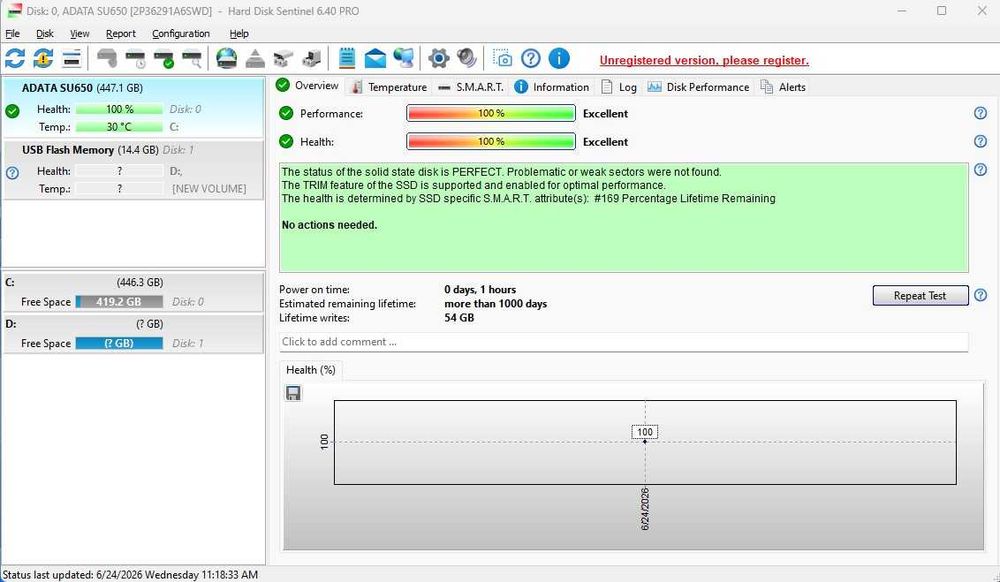Click help icon next to Repeat Test

pos(980,295)
